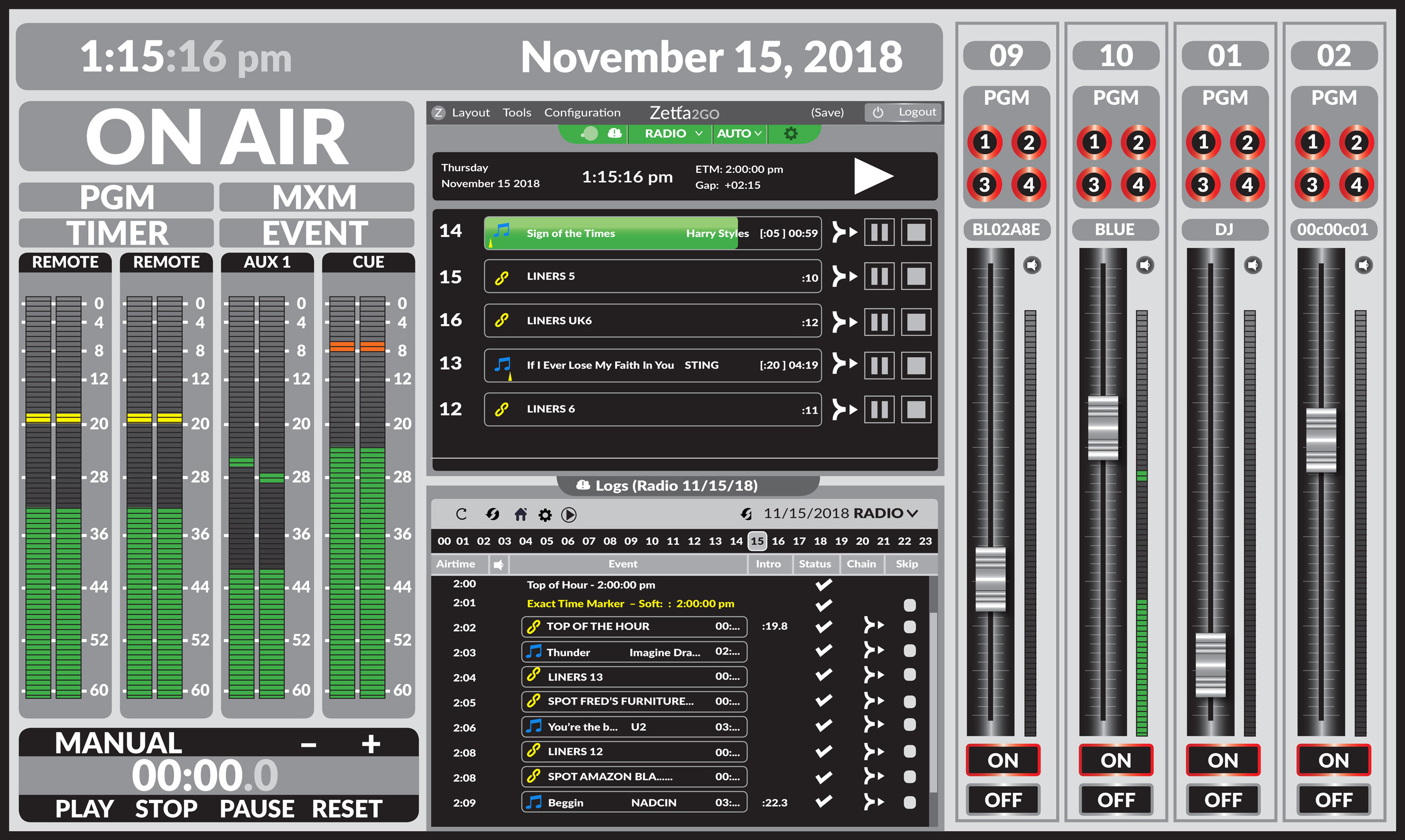
Task: Click PGM bus 3 on channel 10
Action: [x=1094, y=184]
